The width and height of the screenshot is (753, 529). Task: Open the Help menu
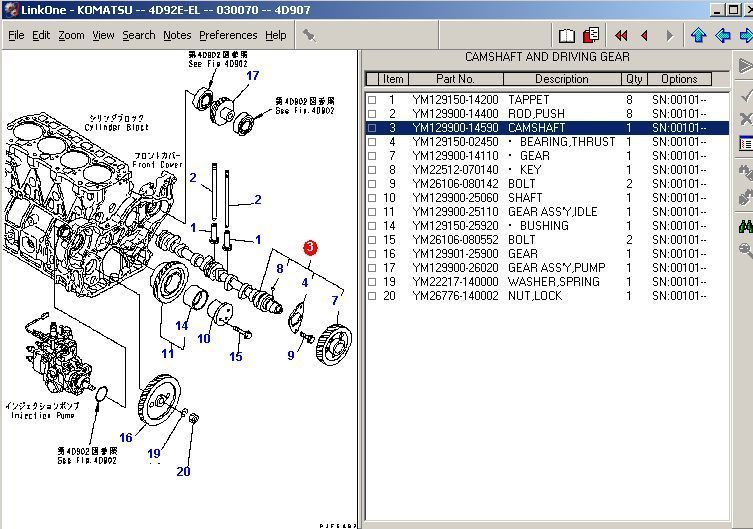point(276,36)
